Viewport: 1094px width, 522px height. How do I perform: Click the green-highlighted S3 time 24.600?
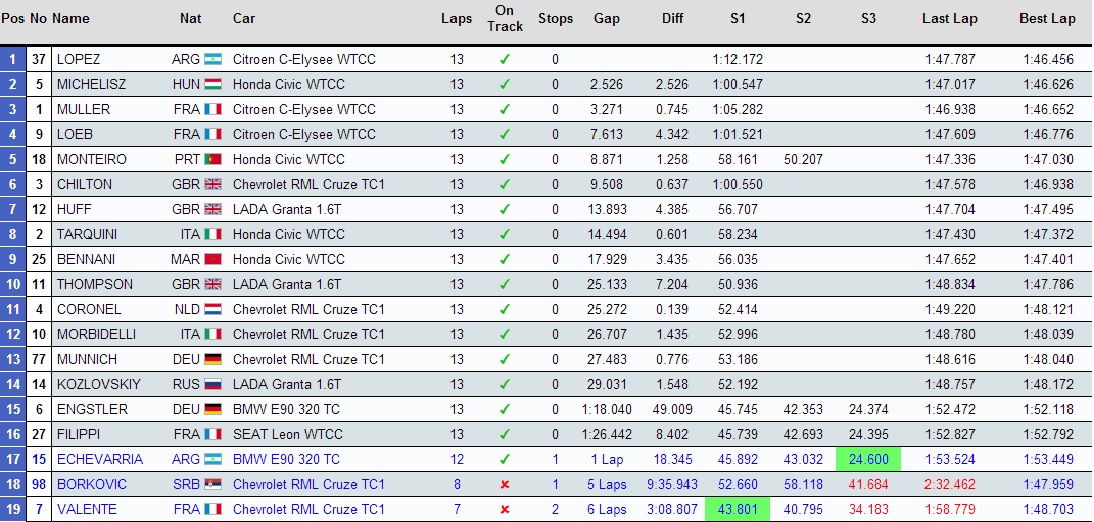(x=868, y=459)
